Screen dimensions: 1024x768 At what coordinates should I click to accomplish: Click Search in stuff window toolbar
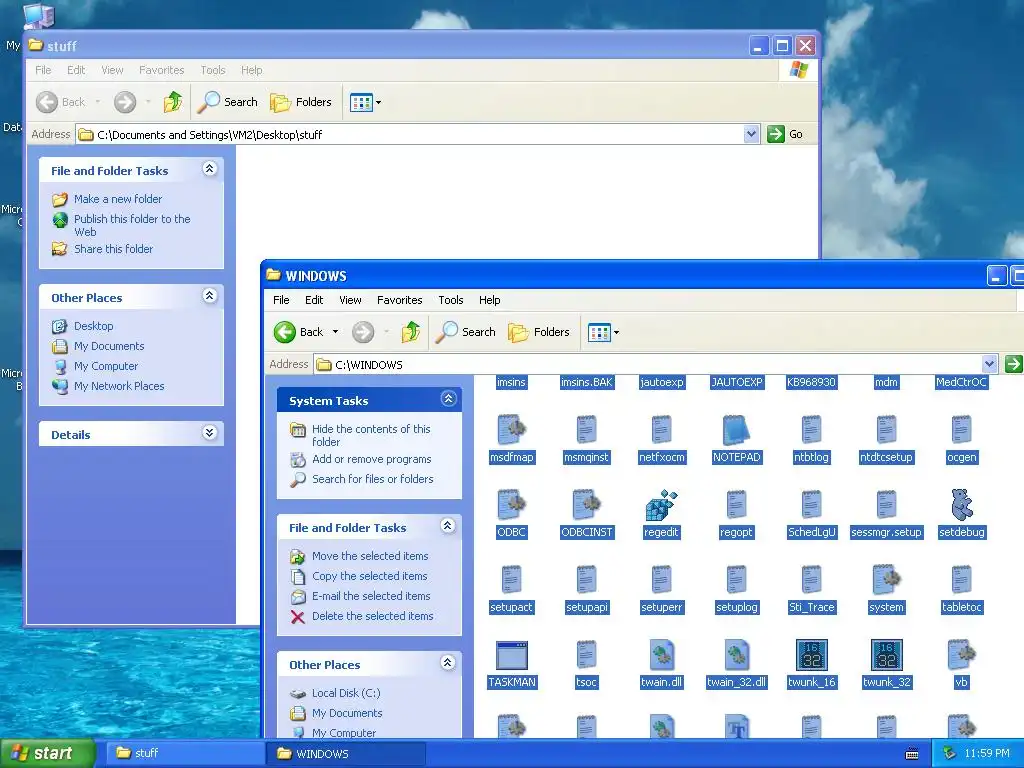tap(228, 102)
